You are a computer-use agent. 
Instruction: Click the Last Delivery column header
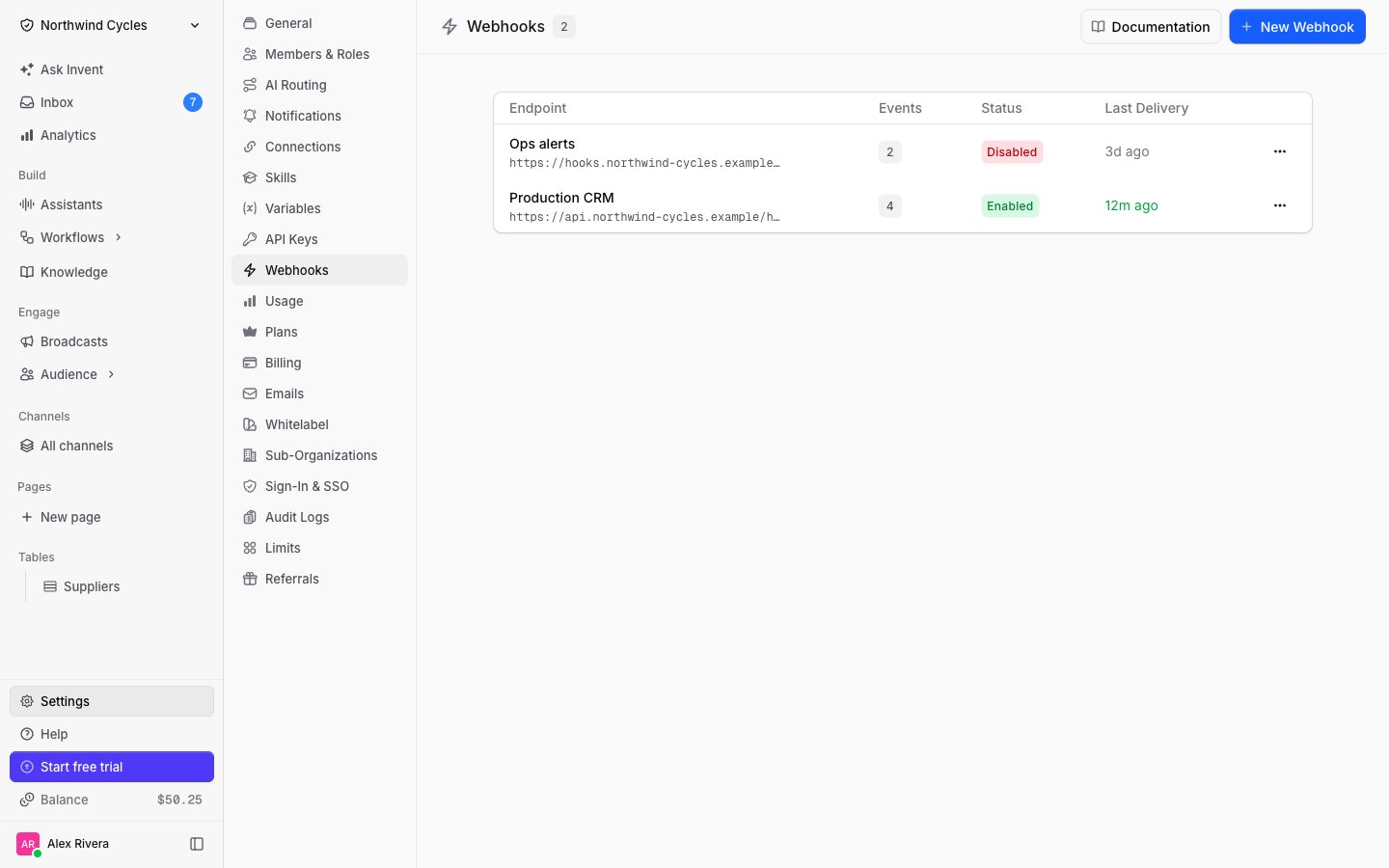[x=1146, y=108]
